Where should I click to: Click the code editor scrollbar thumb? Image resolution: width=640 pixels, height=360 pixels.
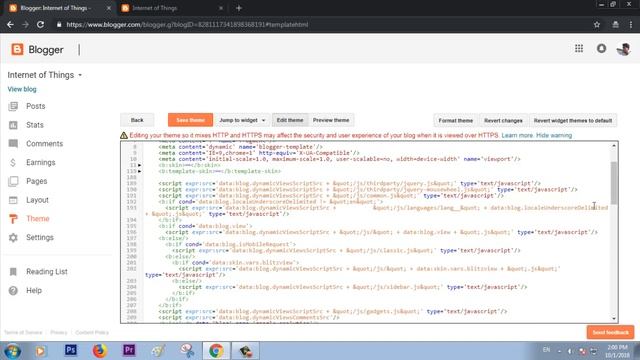pyautogui.click(x=614, y=182)
